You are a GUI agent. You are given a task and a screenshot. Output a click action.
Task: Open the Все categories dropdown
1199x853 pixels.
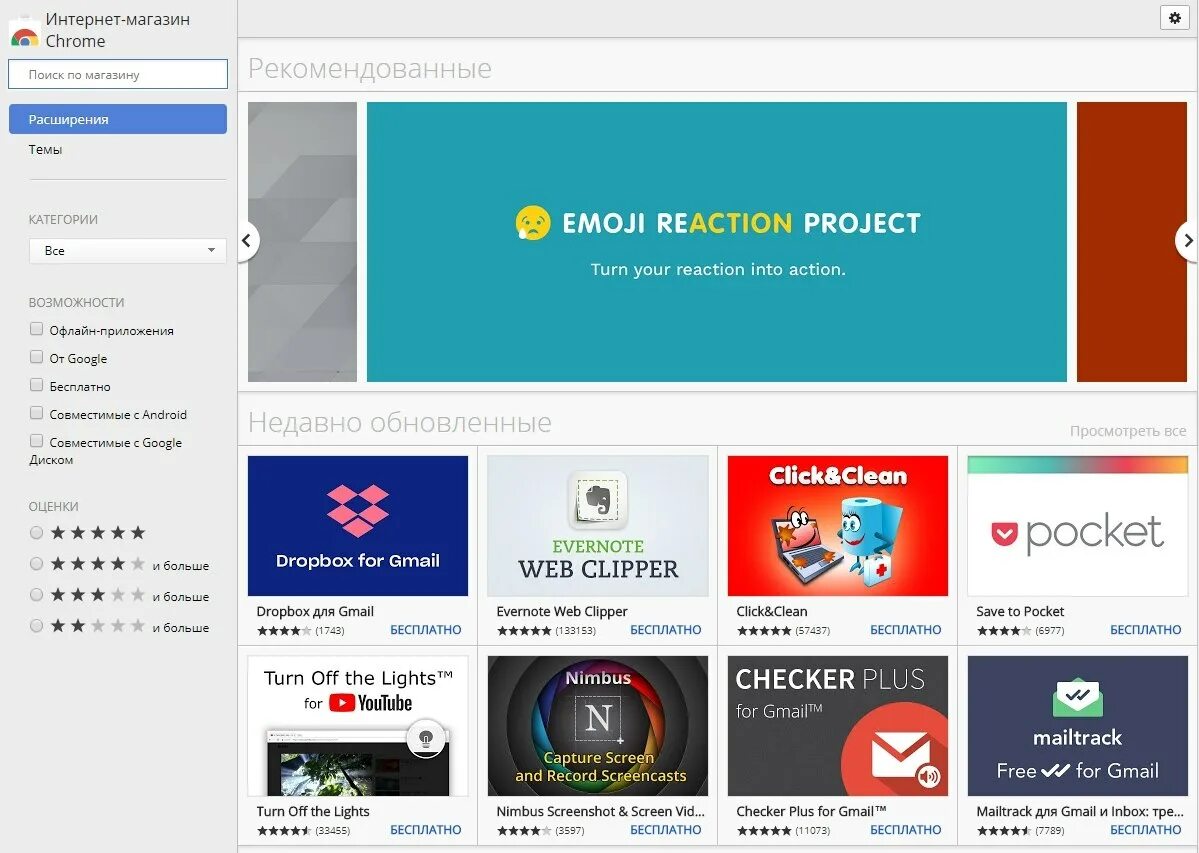[128, 251]
